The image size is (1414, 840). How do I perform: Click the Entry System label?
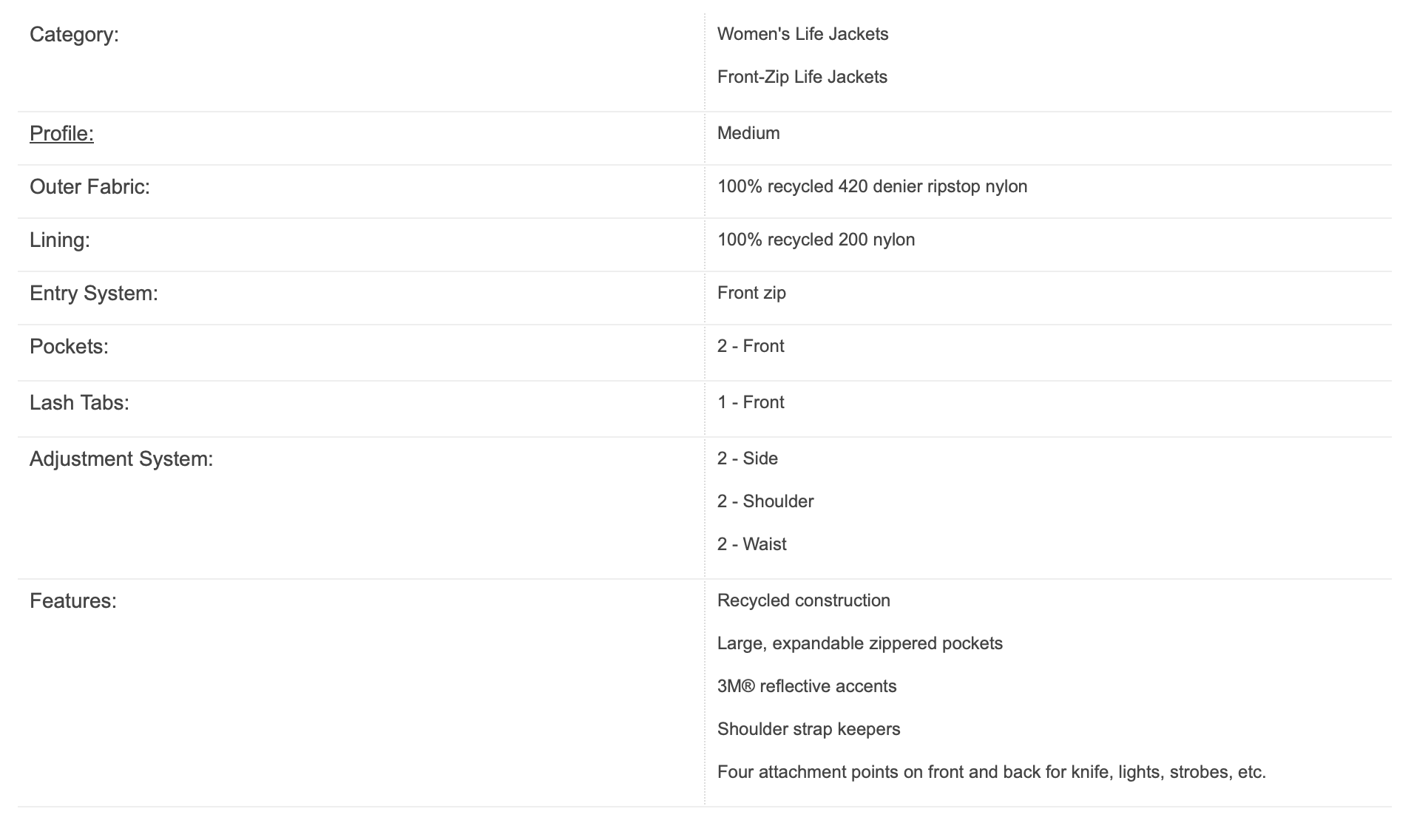[94, 294]
